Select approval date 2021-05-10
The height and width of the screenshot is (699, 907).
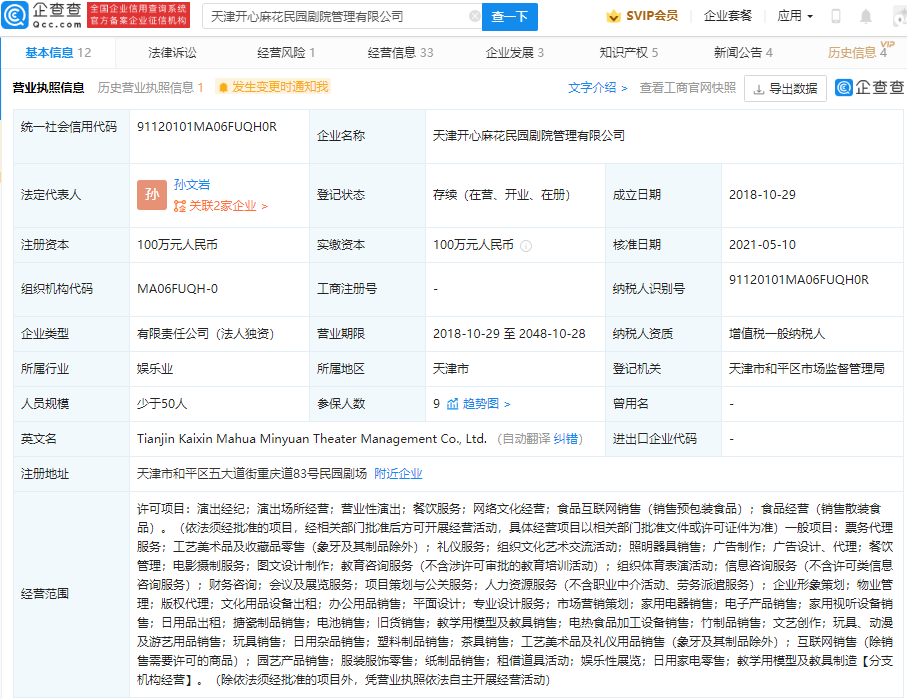tap(762, 245)
